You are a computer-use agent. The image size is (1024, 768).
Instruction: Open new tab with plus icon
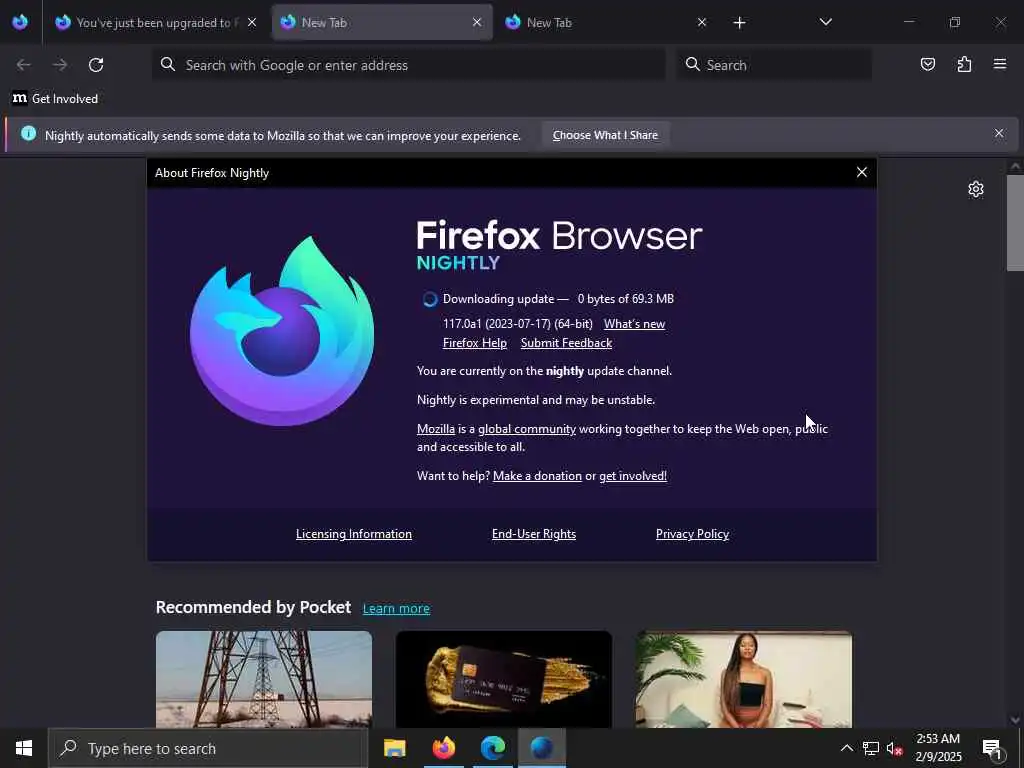click(739, 23)
